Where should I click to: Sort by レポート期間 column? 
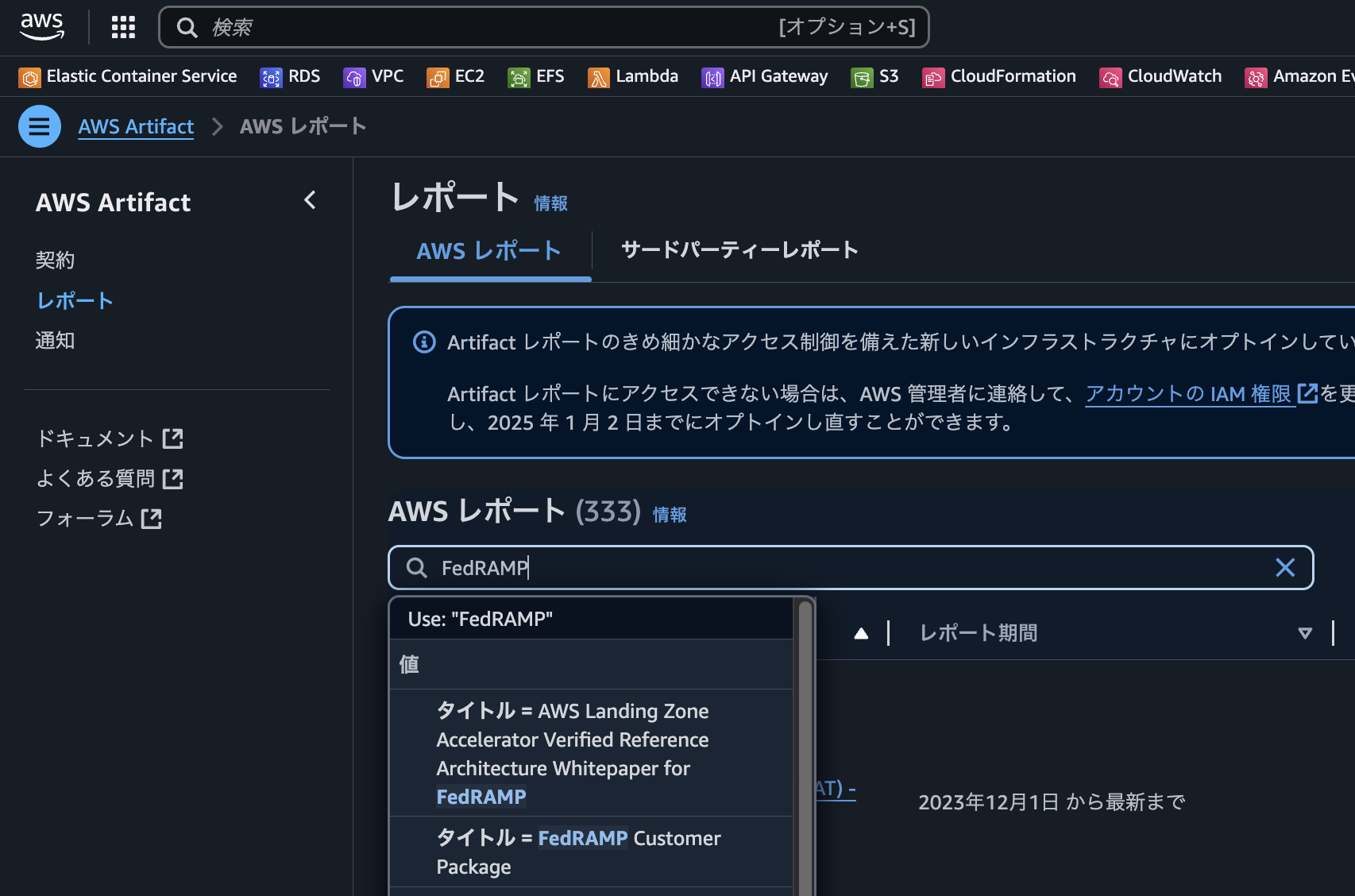point(978,632)
